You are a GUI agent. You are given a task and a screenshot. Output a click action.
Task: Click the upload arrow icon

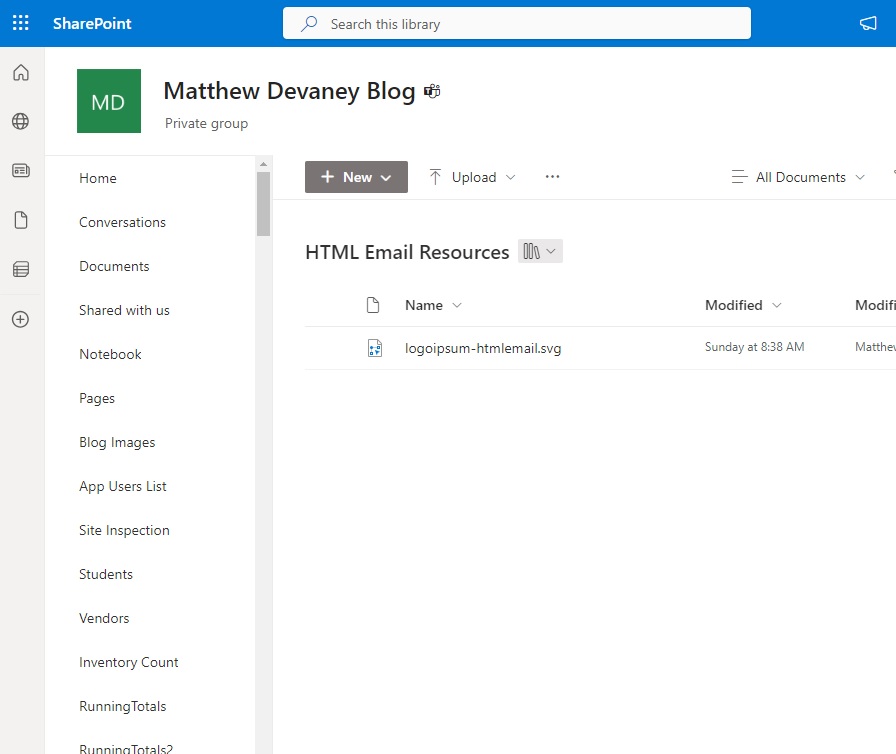[435, 177]
